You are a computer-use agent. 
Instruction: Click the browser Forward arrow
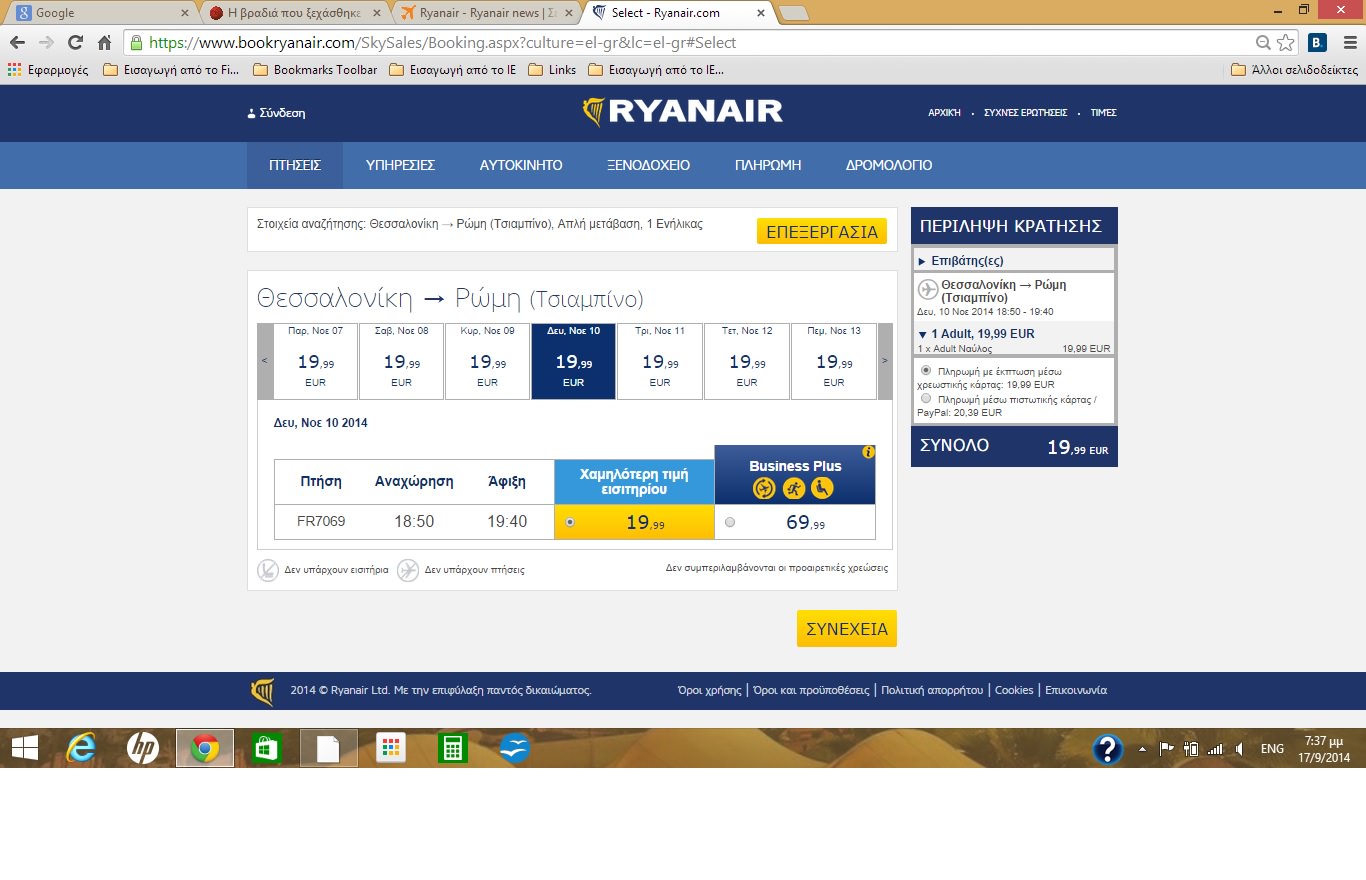coord(46,43)
